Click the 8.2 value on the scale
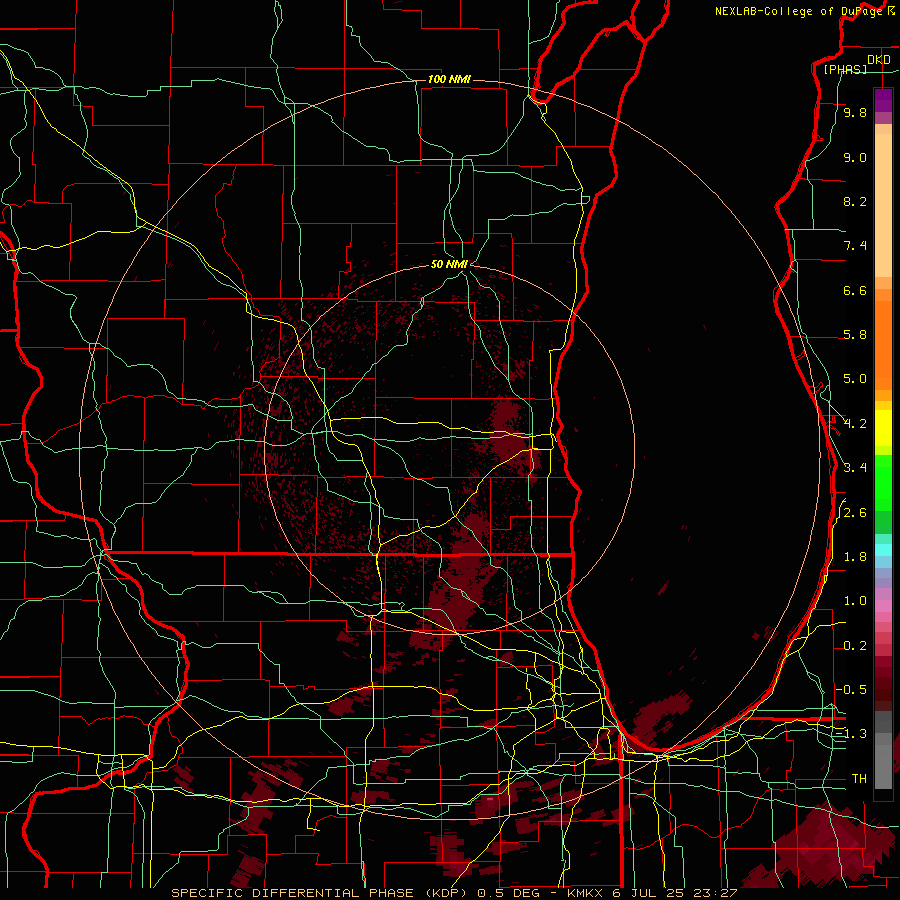Viewport: 900px width, 900px height. coord(855,201)
